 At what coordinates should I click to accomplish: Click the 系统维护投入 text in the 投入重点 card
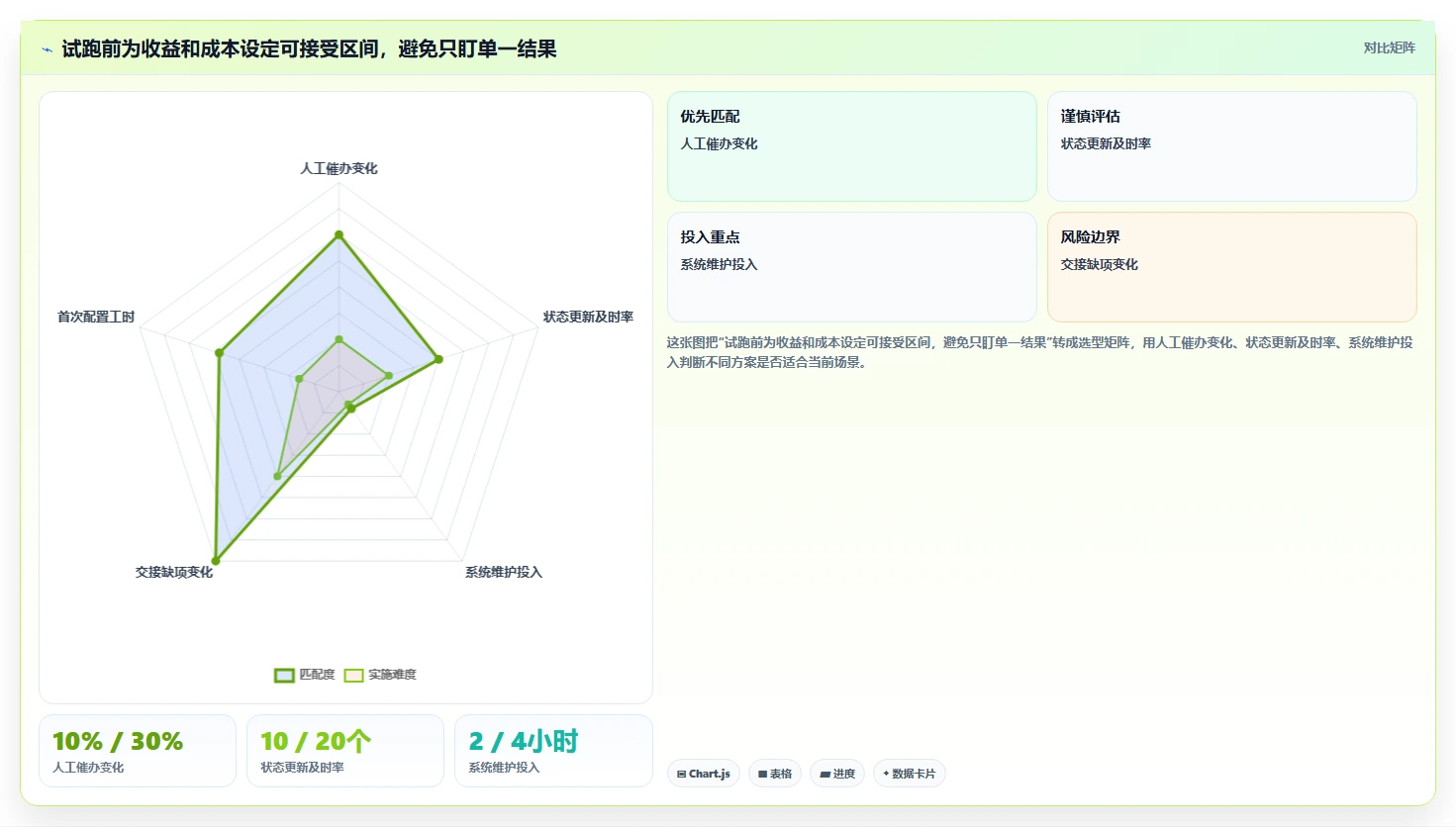tap(719, 264)
